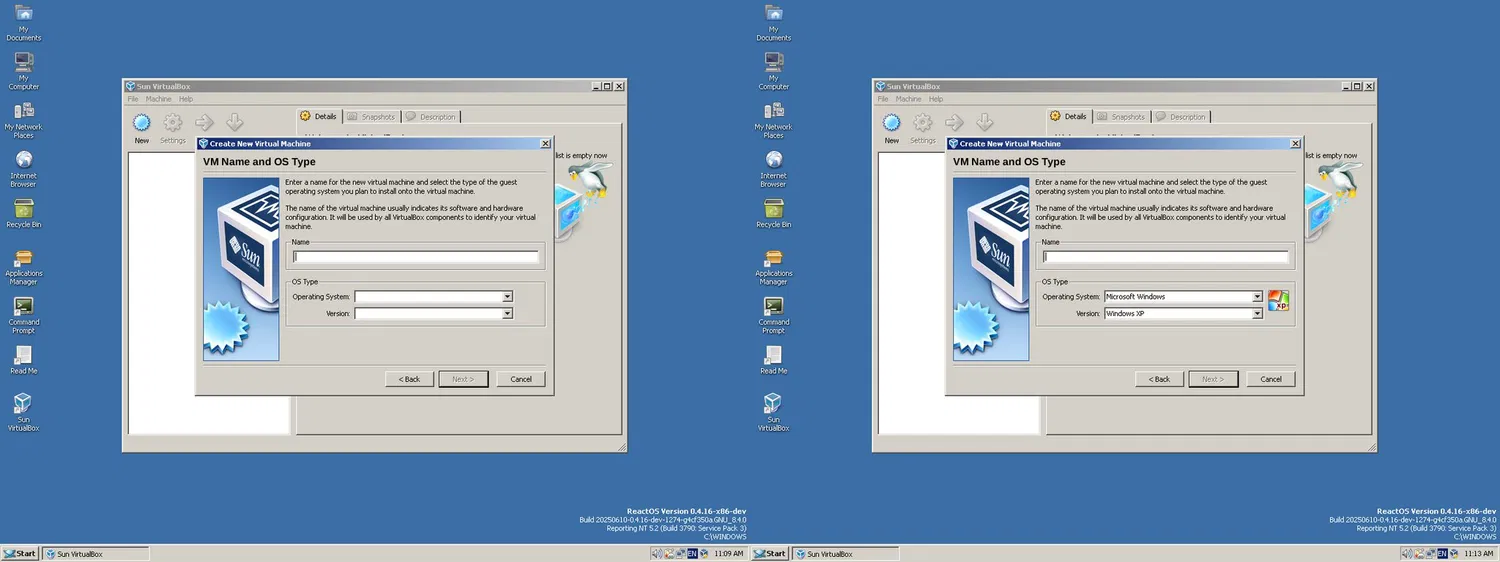Select the Read Me icon on the right desktop

773,360
